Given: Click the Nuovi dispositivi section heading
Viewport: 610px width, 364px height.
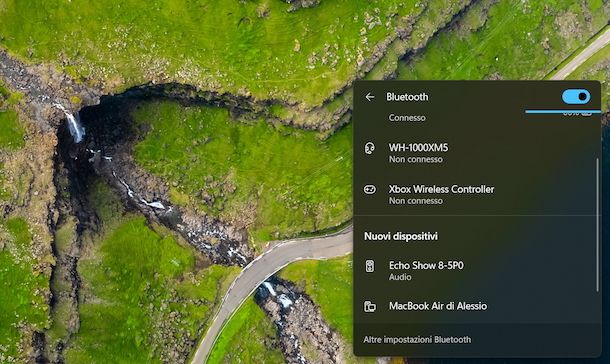Looking at the screenshot, I should pos(401,236).
